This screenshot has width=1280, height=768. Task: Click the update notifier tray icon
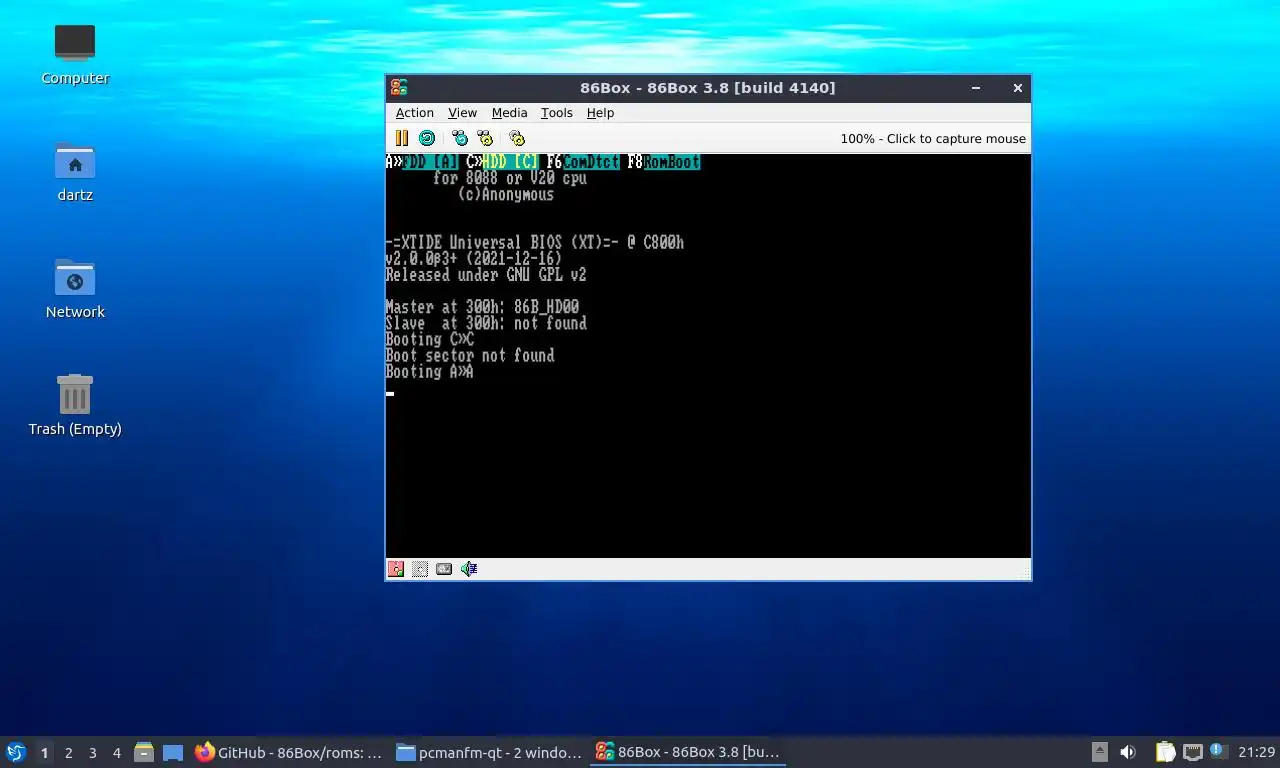click(1218, 751)
